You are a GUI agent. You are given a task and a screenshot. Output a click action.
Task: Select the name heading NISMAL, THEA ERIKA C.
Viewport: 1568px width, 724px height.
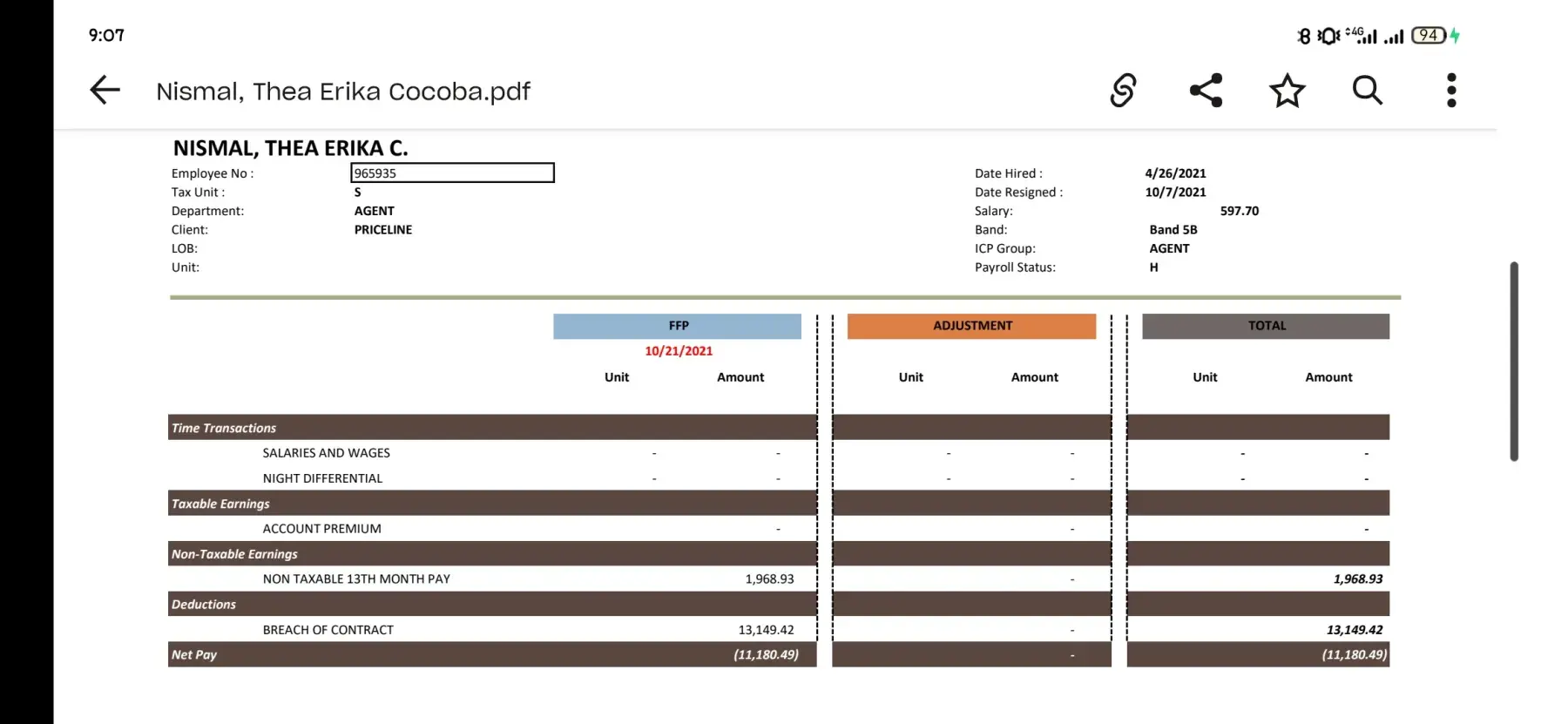pyautogui.click(x=291, y=148)
